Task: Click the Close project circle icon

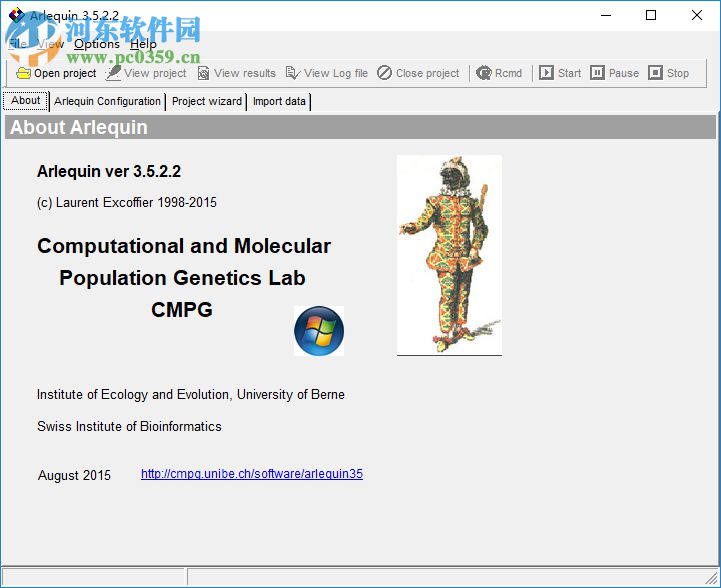Action: click(384, 73)
